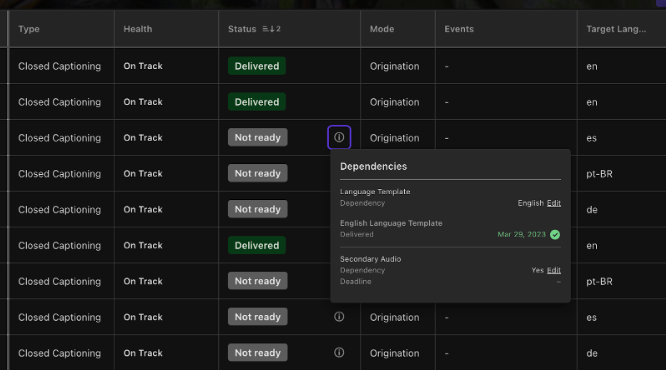Viewport: 666px width, 370px height.
Task: Open info icon in the es row beneath the popup
Action: click(x=339, y=316)
